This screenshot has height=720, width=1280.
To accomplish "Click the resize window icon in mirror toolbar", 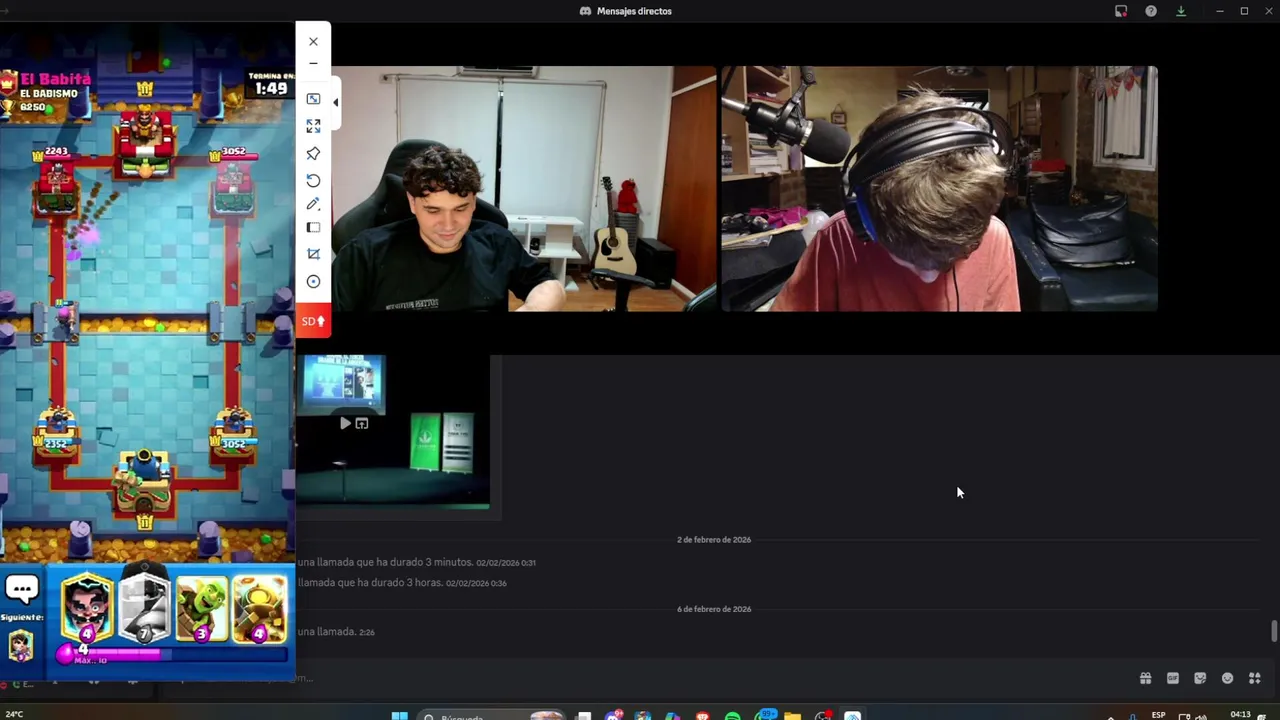I will 313,99.
